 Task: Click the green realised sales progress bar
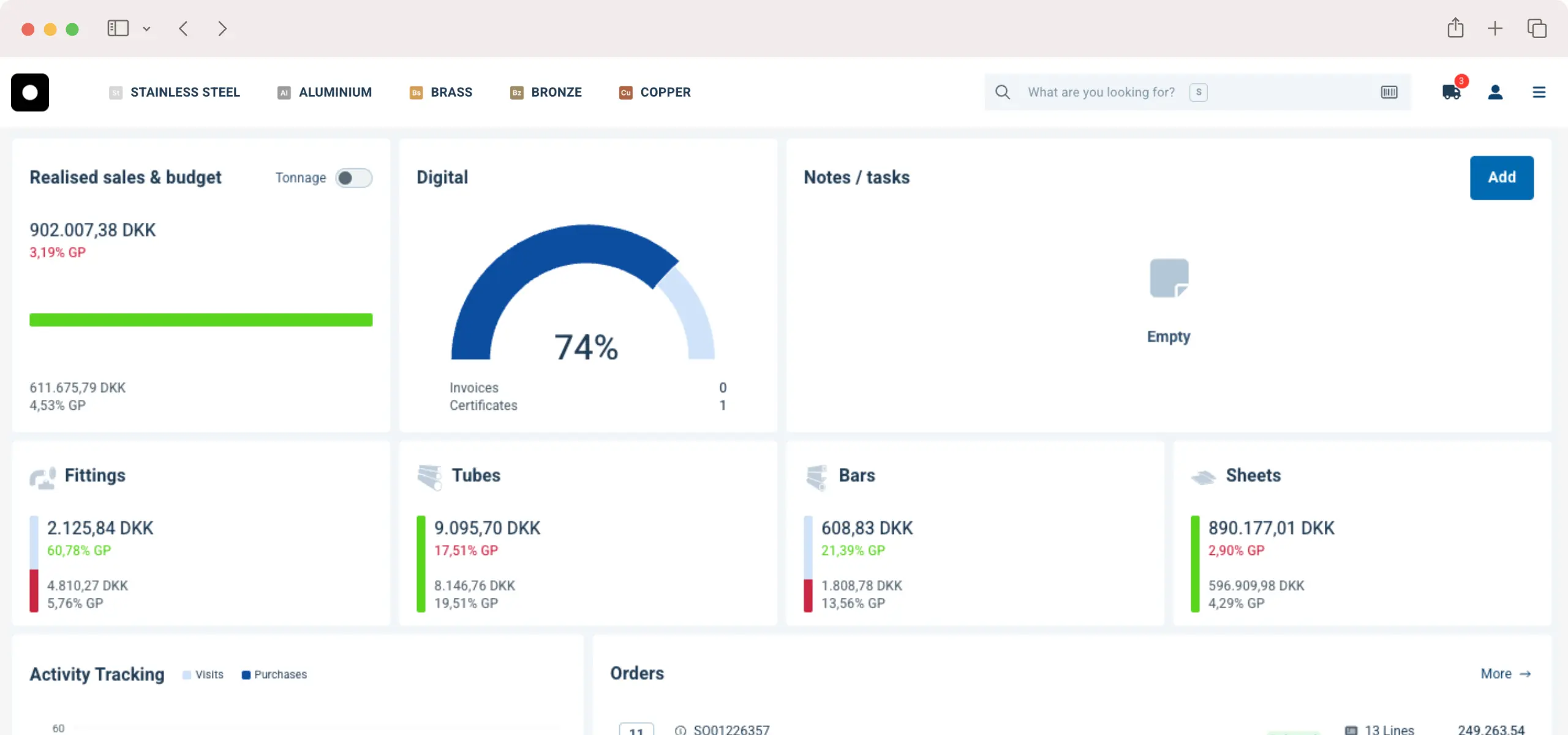coord(201,320)
